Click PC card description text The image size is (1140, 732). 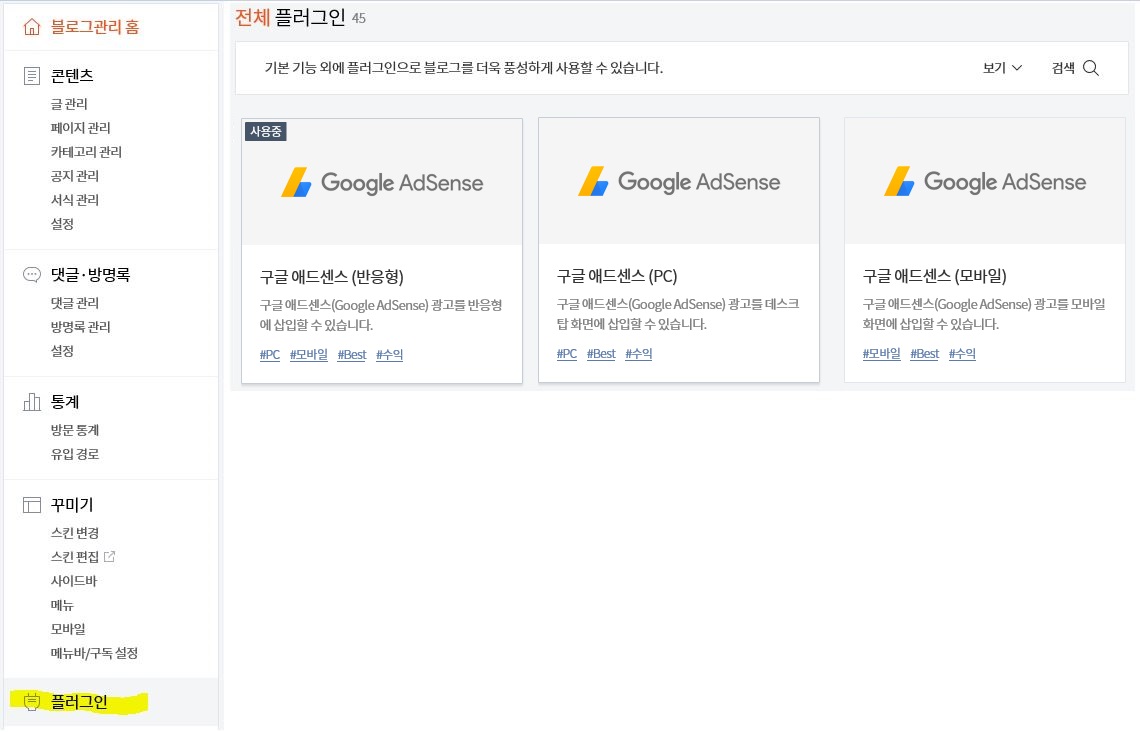(678, 314)
